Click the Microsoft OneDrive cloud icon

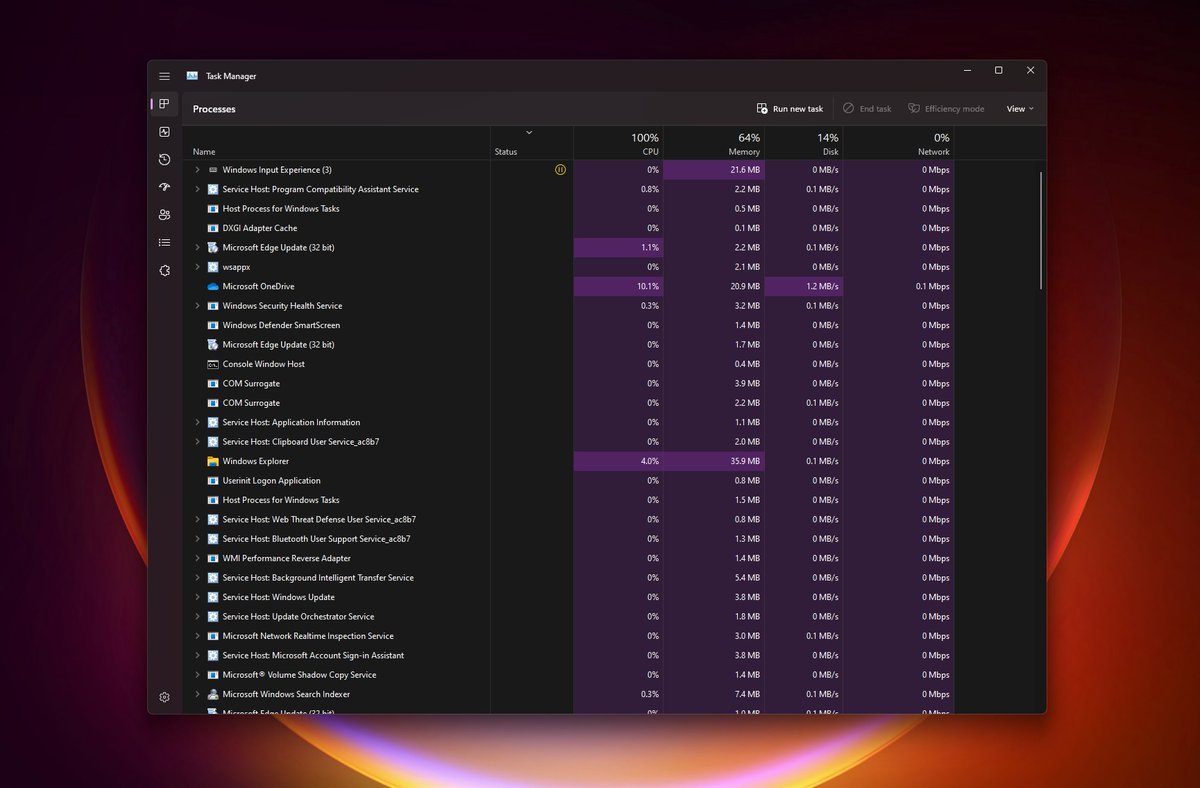tap(213, 286)
